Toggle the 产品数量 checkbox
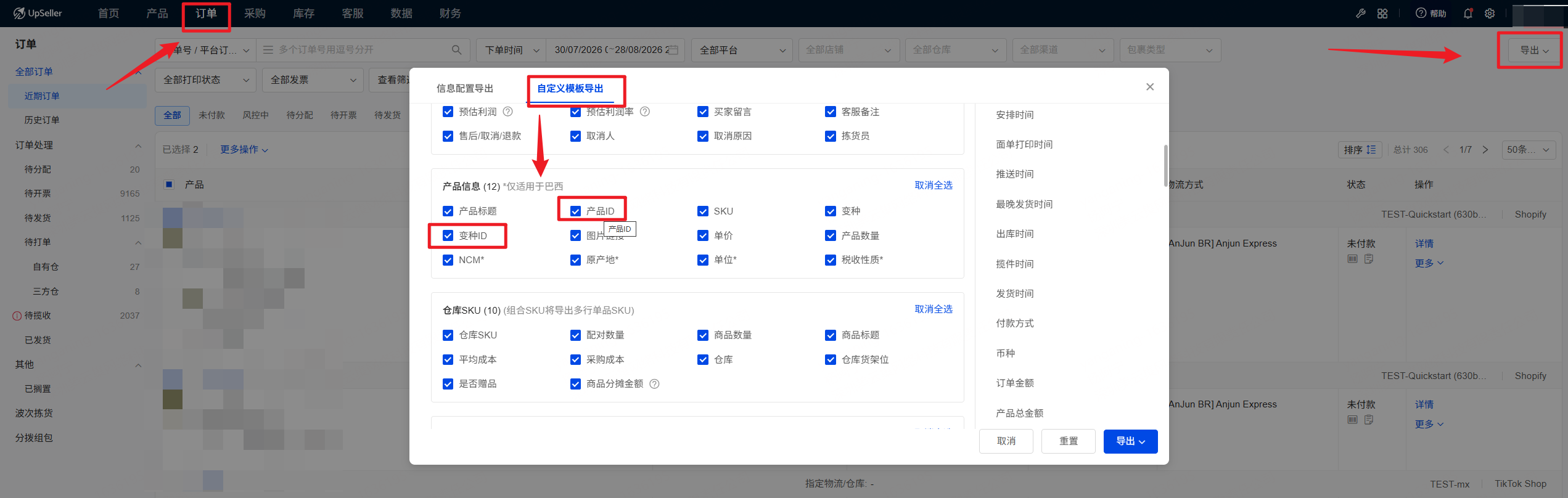1568x498 pixels. 831,235
